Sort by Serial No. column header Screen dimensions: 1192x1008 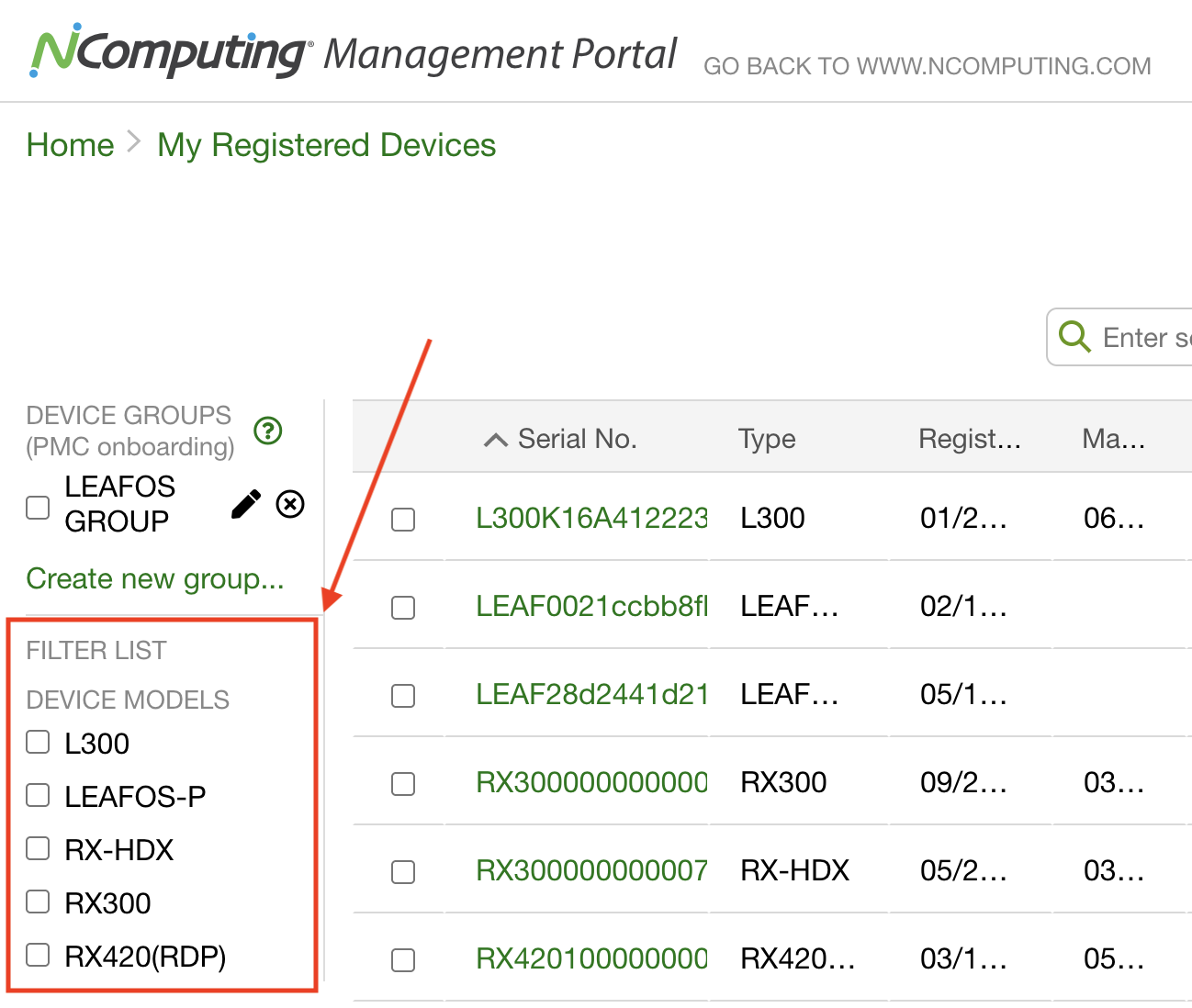tap(577, 439)
